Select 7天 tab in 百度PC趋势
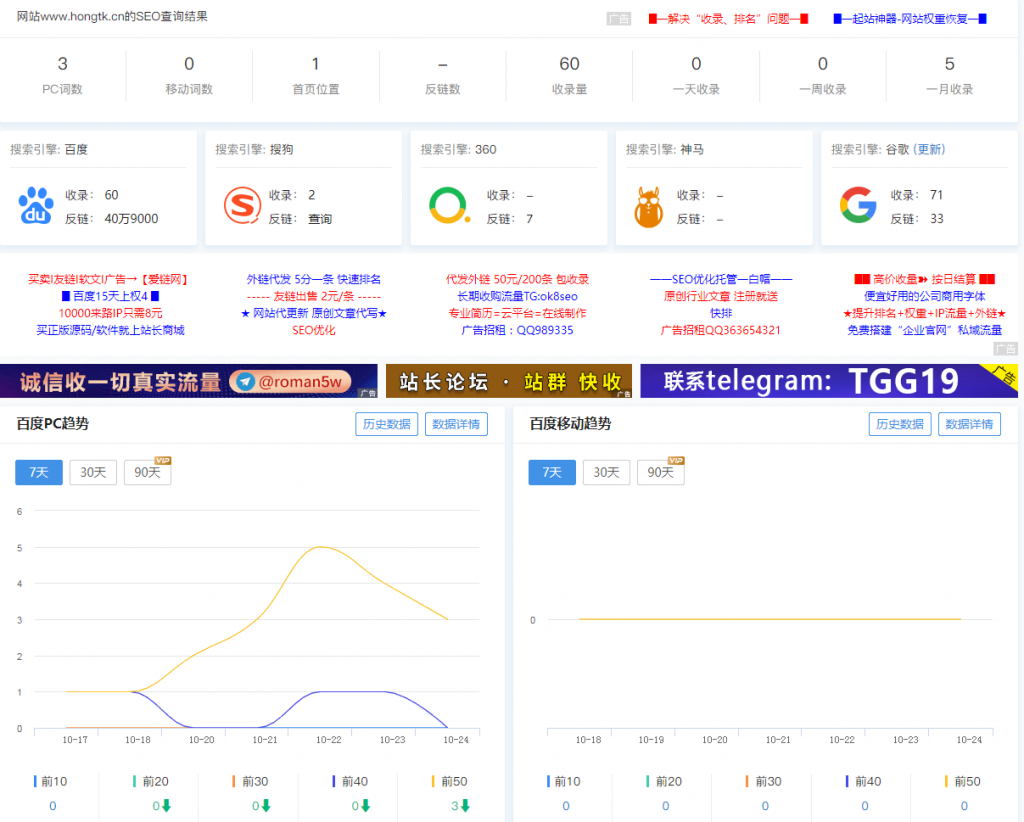 39,472
